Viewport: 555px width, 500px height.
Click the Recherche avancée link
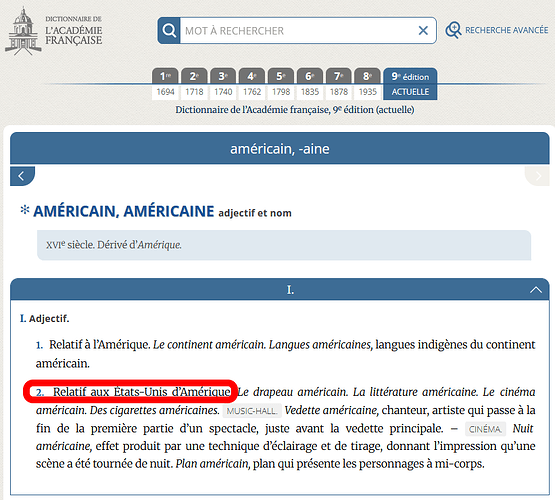pyautogui.click(x=507, y=30)
